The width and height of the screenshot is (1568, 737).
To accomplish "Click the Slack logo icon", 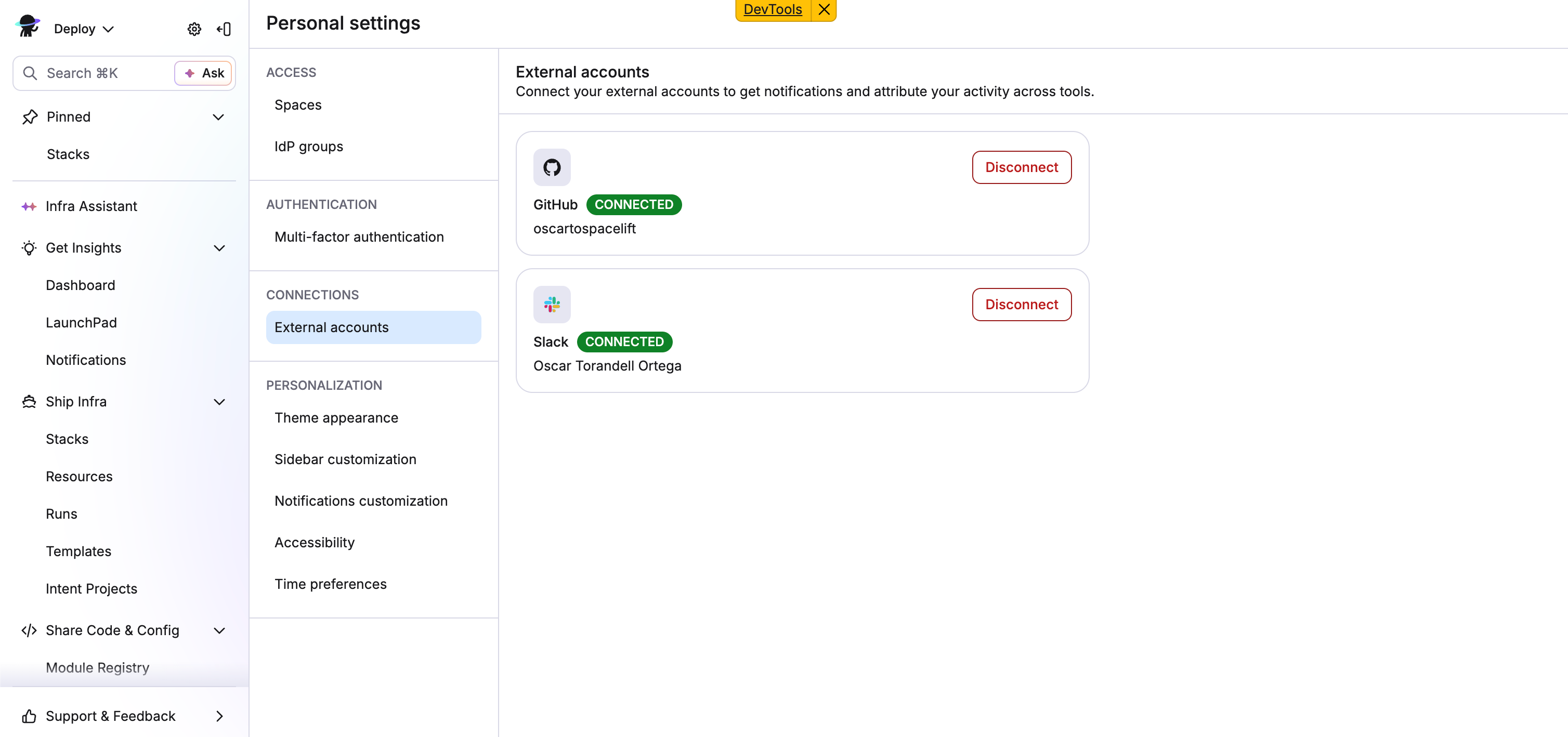I will (552, 304).
